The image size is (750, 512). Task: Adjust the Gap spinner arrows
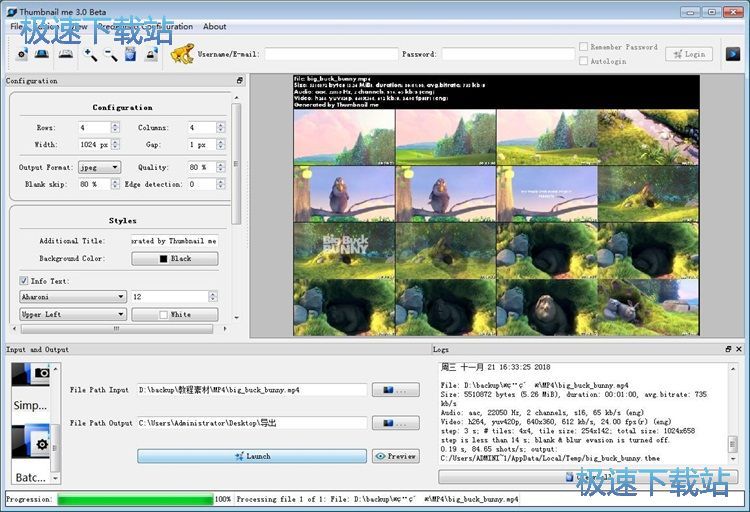220,144
